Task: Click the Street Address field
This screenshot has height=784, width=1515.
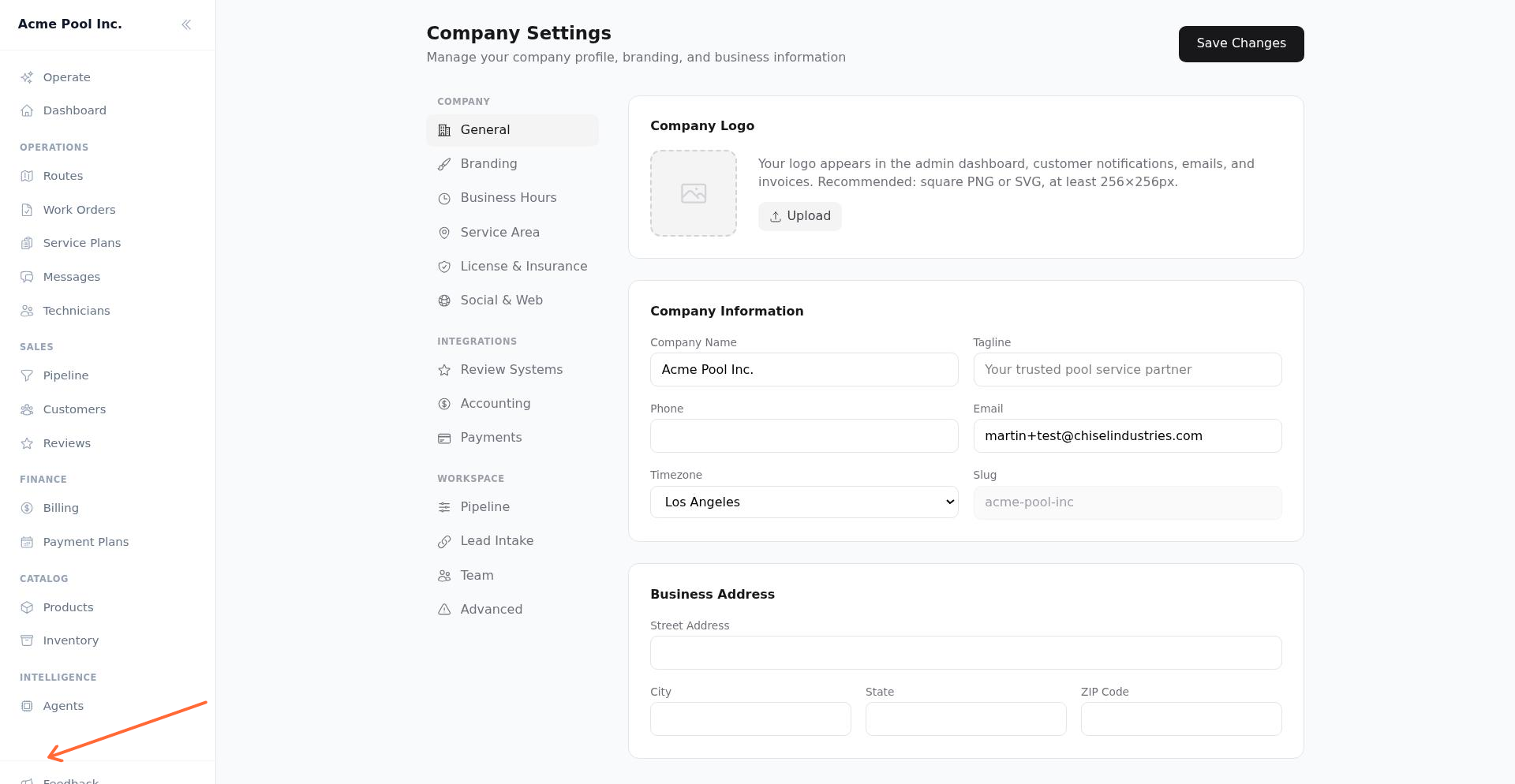Action: (966, 653)
